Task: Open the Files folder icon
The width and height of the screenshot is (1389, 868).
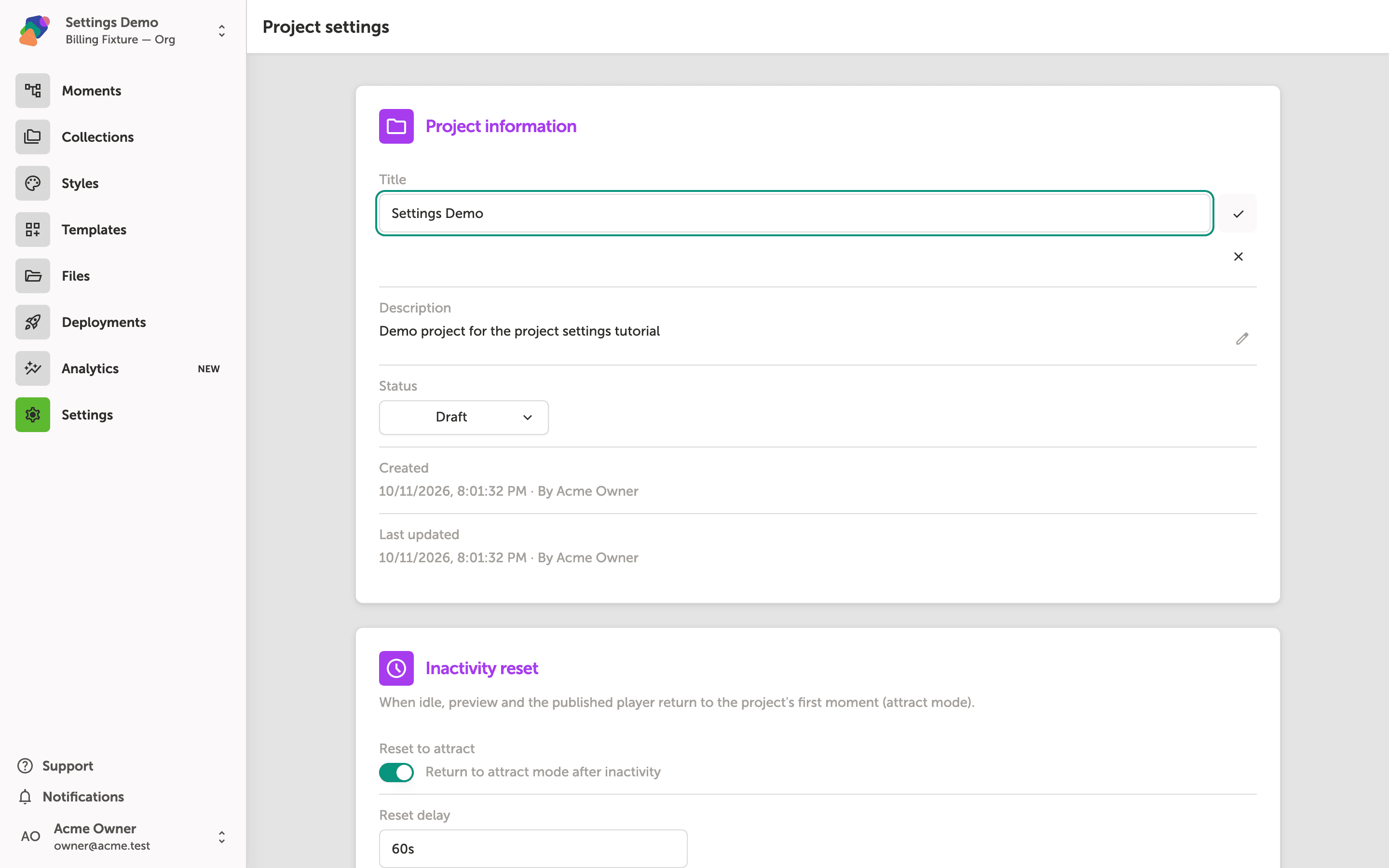Action: [33, 275]
